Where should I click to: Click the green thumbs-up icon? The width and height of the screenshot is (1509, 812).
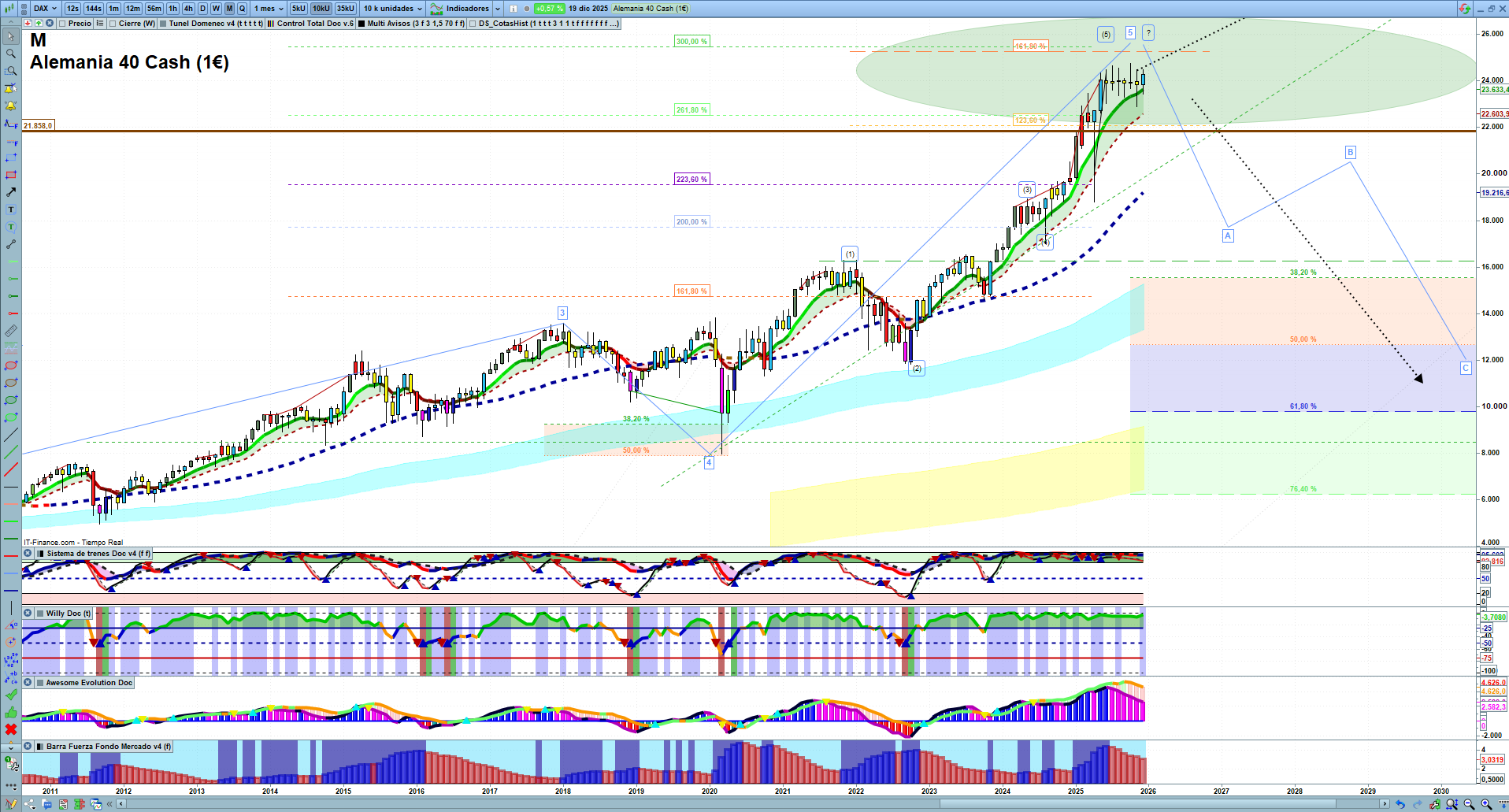point(11,712)
